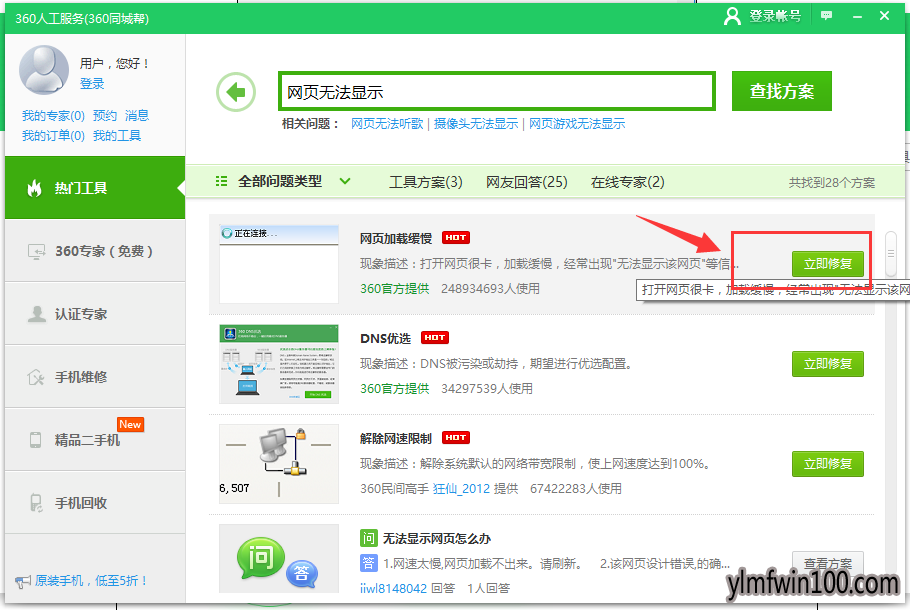
Task: Click the text 248934693人使用
Action: pos(490,288)
